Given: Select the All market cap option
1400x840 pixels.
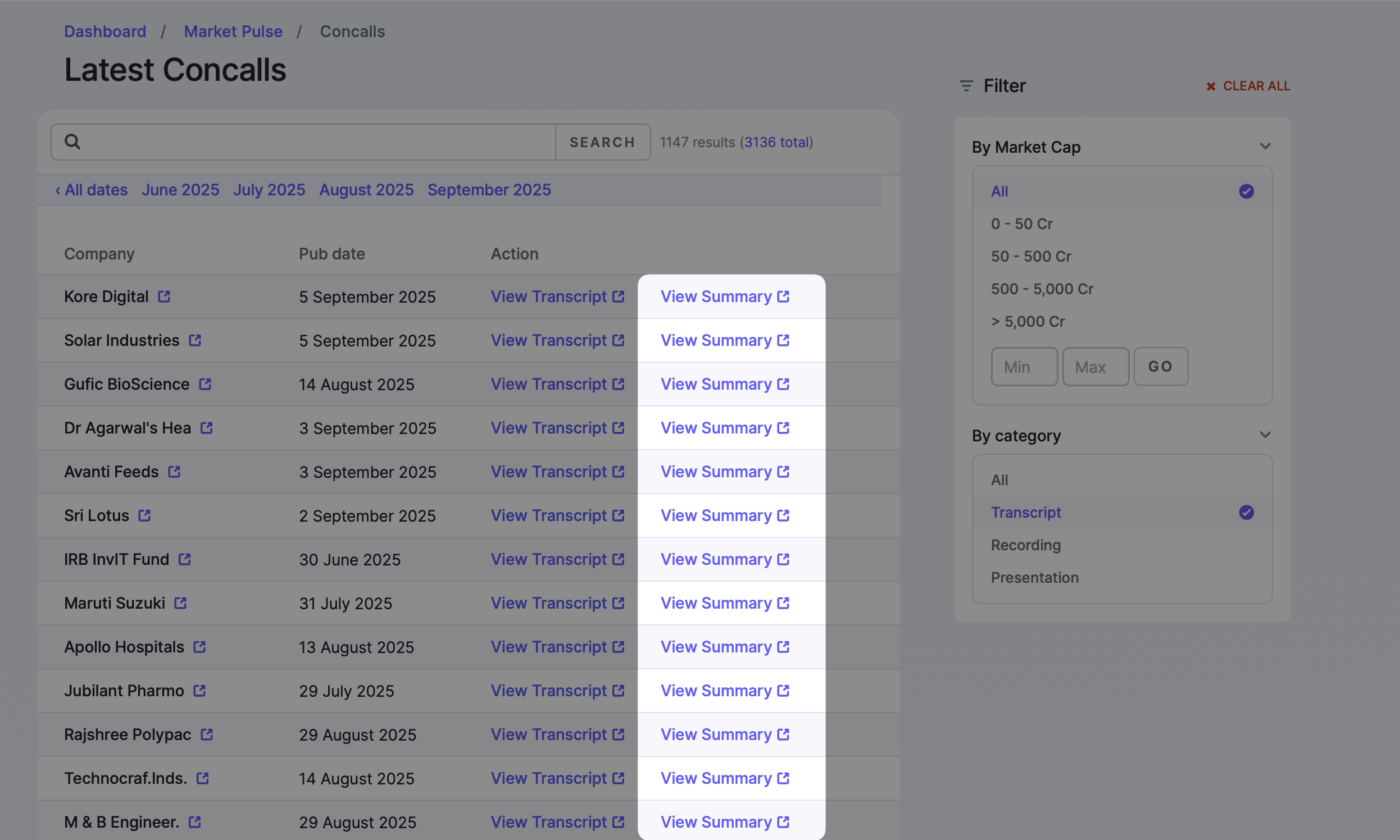Looking at the screenshot, I should pyautogui.click(x=1122, y=191).
